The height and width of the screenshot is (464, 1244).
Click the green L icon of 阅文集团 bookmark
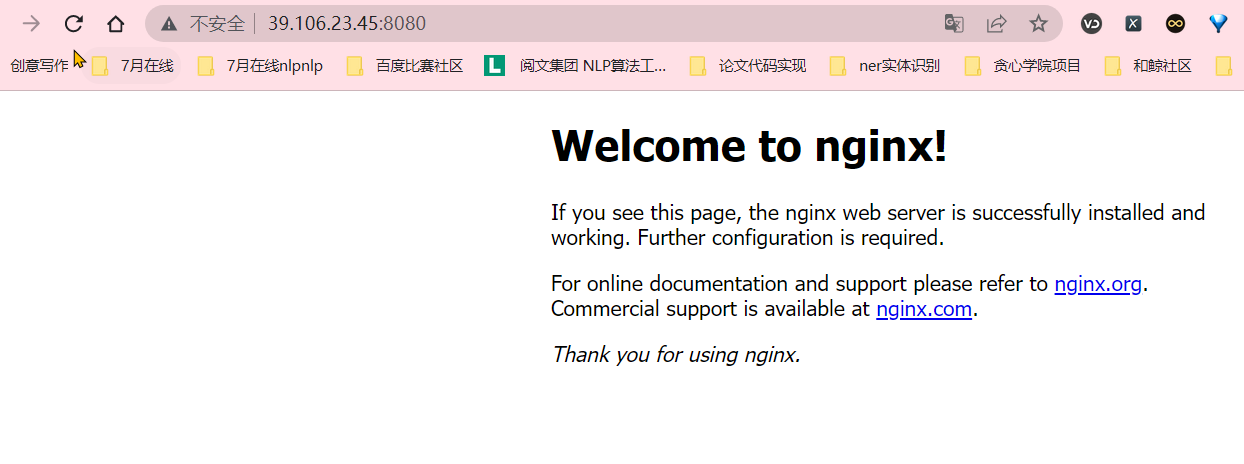pyautogui.click(x=494, y=66)
